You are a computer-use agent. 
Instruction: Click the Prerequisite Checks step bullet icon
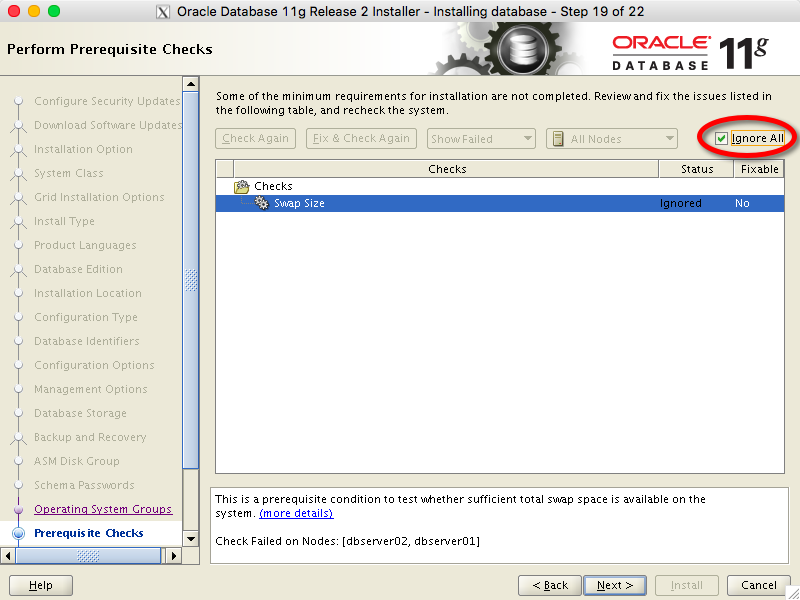18,533
